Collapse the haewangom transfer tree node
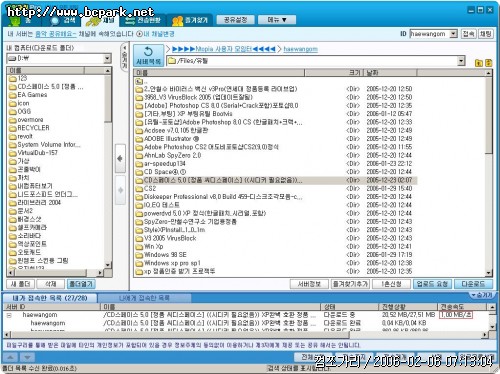Screen dimensions: 500x374 (x=9, y=315)
